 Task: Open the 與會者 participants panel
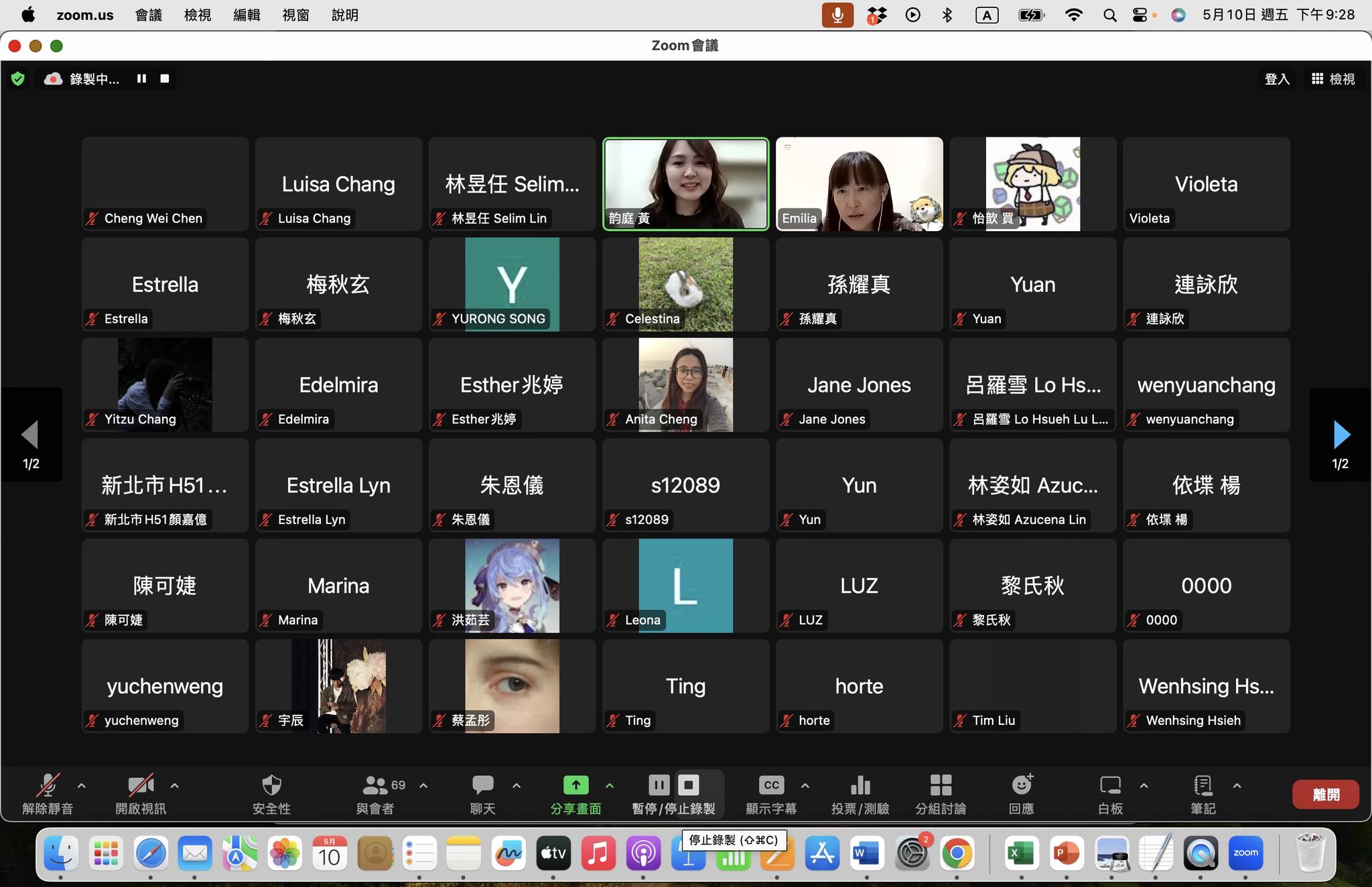[375, 795]
